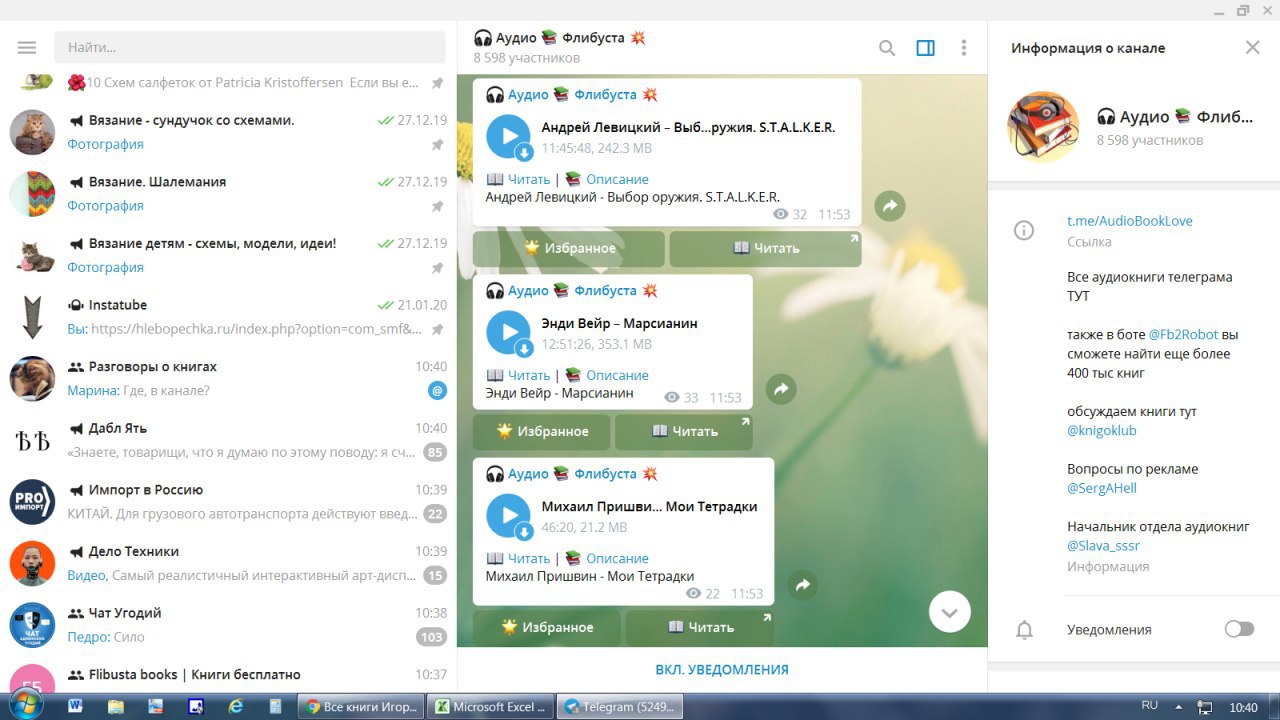The width and height of the screenshot is (1280, 720).
Task: Click the 103 unread badge on Чат Угодий
Action: point(432,637)
